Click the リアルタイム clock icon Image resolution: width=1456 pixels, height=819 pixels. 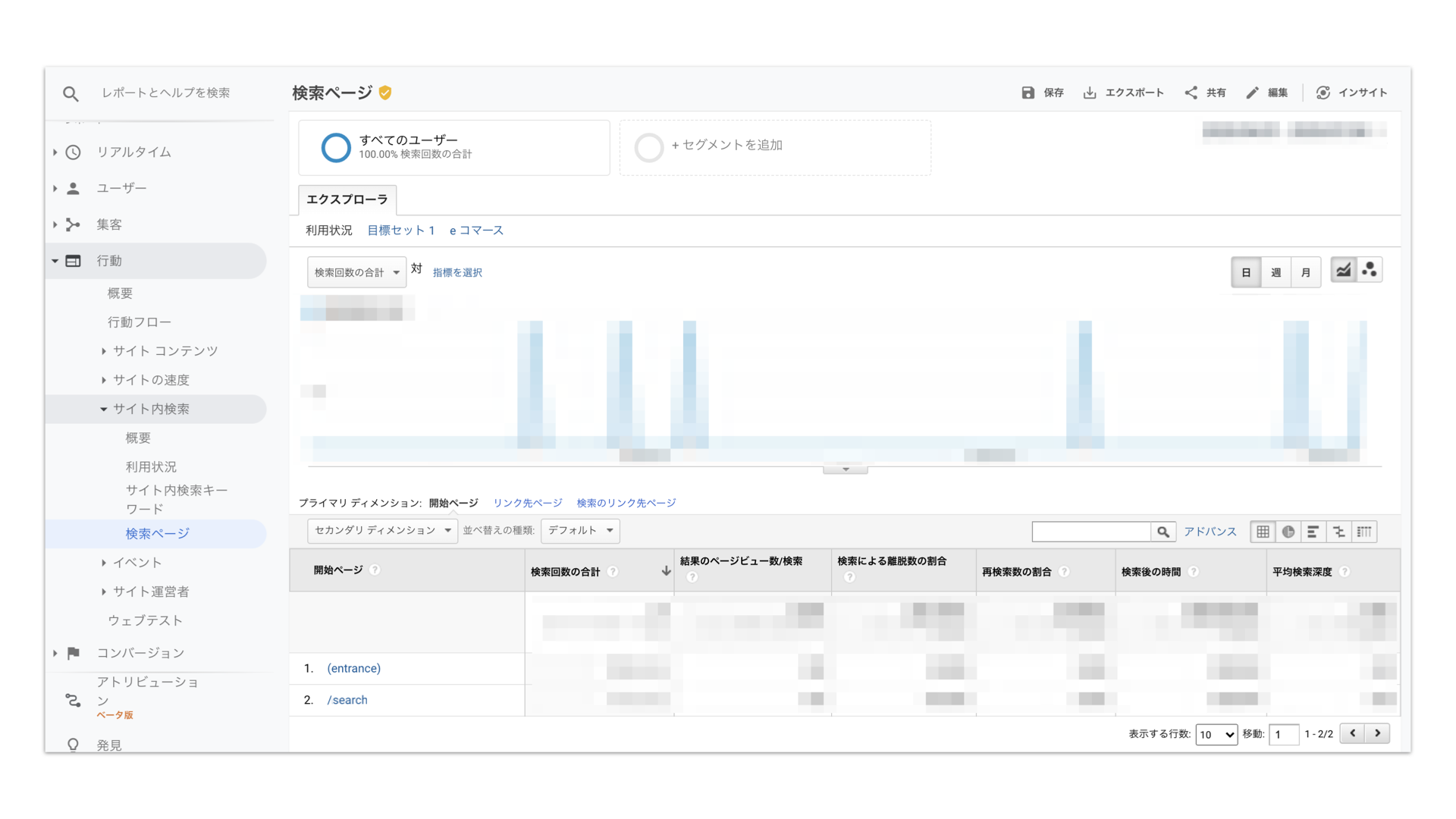click(x=74, y=152)
